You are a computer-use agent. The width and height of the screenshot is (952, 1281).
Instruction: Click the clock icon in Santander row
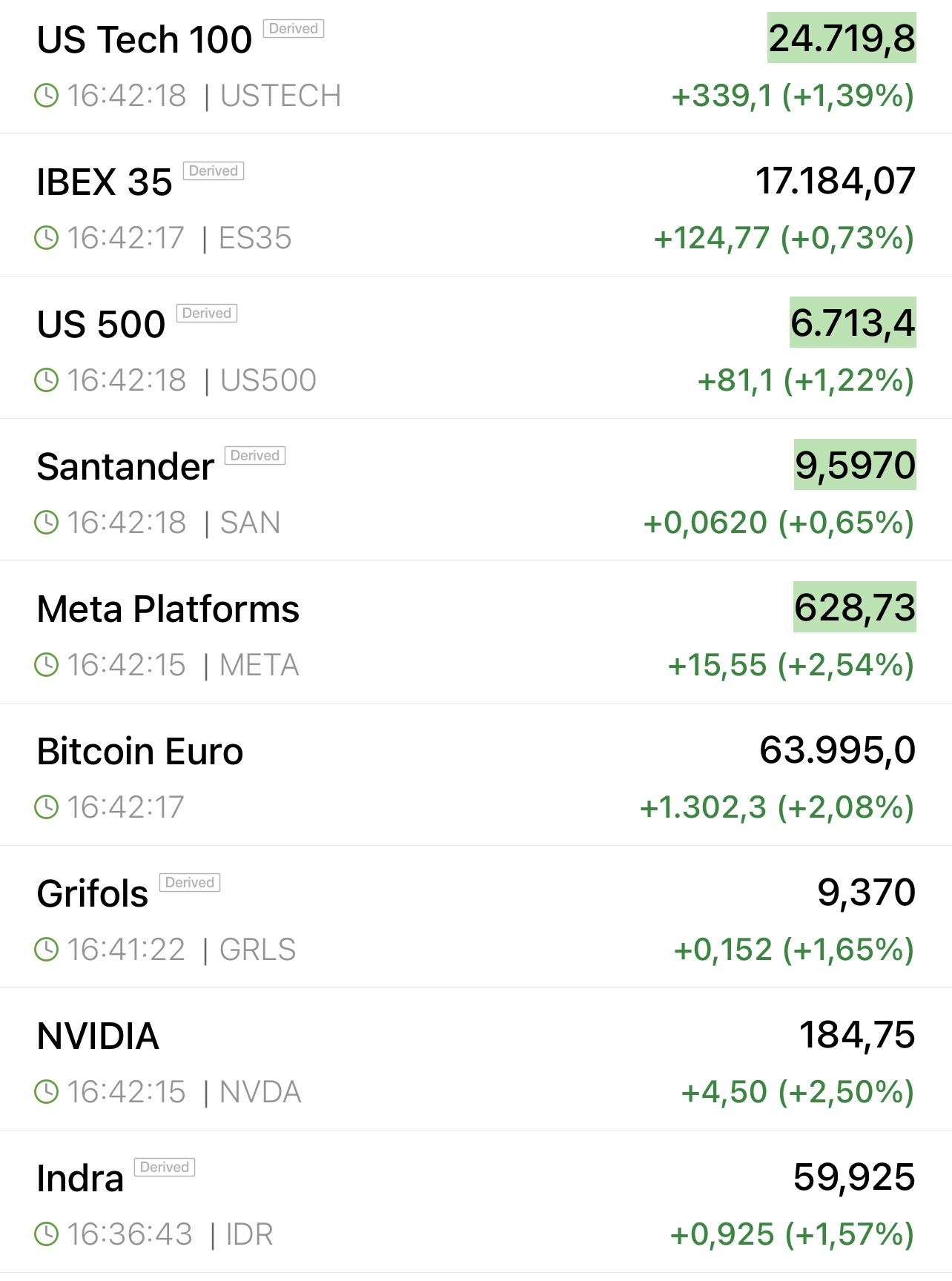(47, 523)
